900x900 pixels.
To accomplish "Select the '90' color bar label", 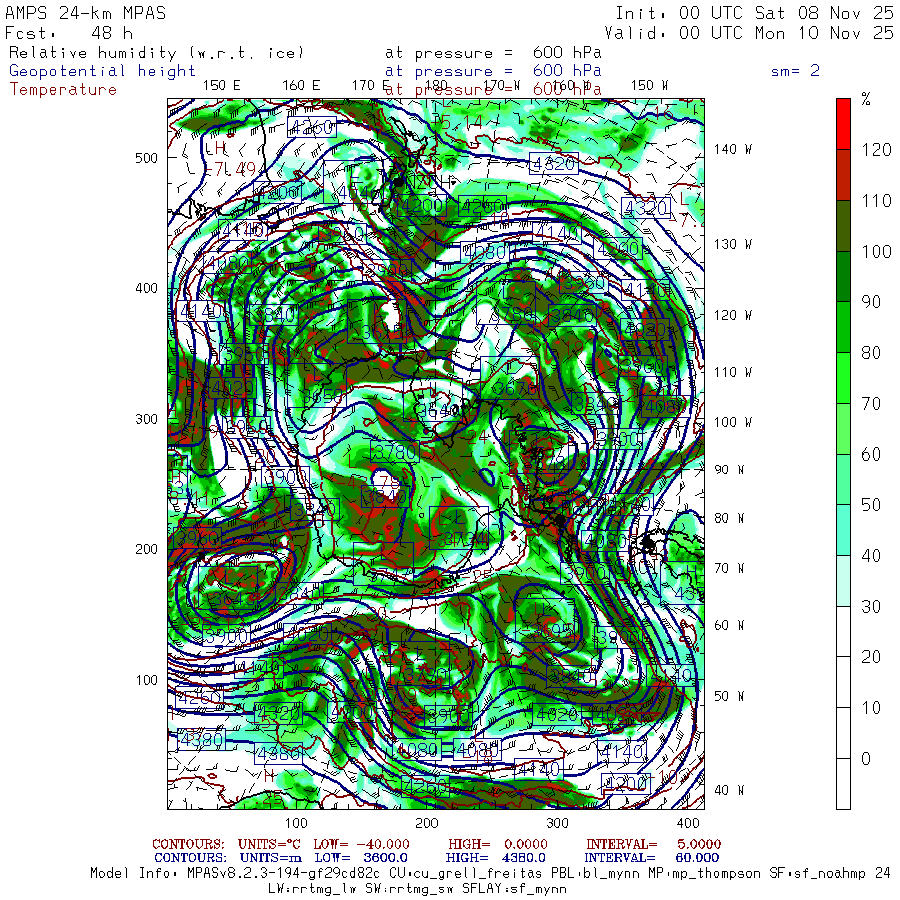I will 871,302.
